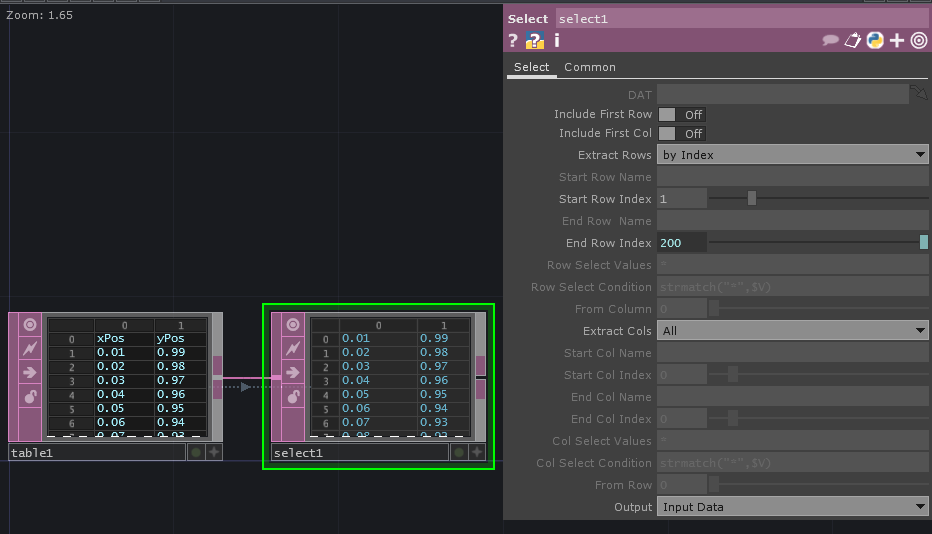Click the viewer active icon on table1
Screen dimensions: 932x534
coord(29,325)
